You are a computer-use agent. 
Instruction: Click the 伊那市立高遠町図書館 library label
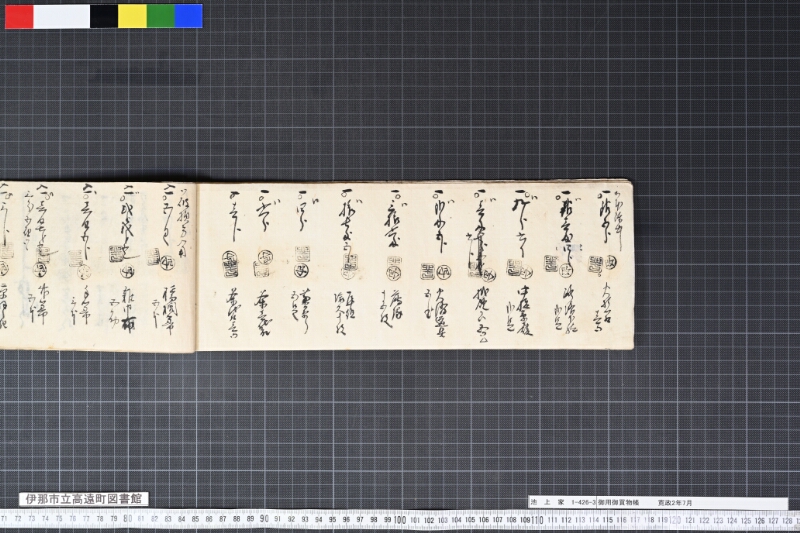click(84, 499)
